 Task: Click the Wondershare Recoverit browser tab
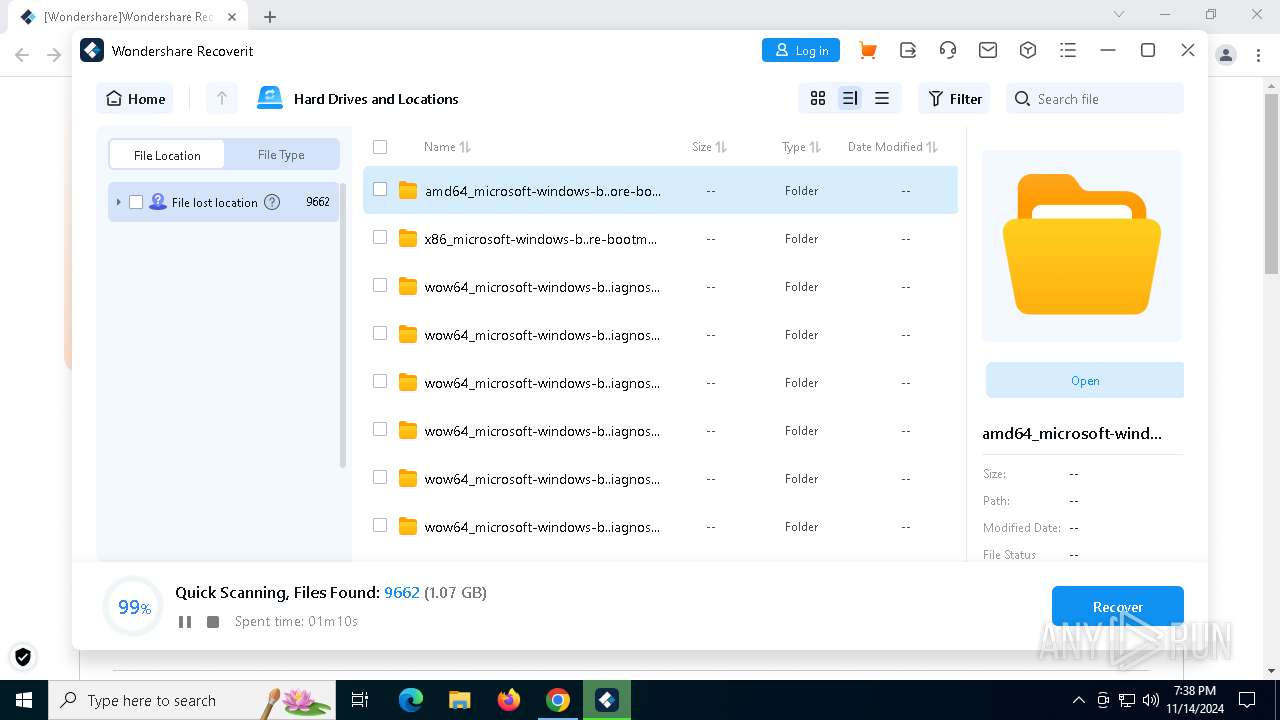[128, 17]
